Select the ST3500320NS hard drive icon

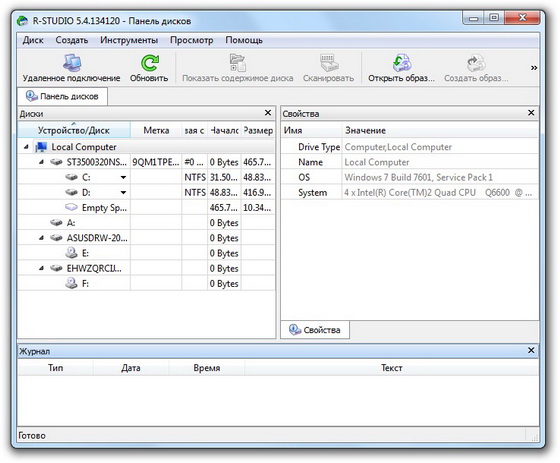coord(56,162)
